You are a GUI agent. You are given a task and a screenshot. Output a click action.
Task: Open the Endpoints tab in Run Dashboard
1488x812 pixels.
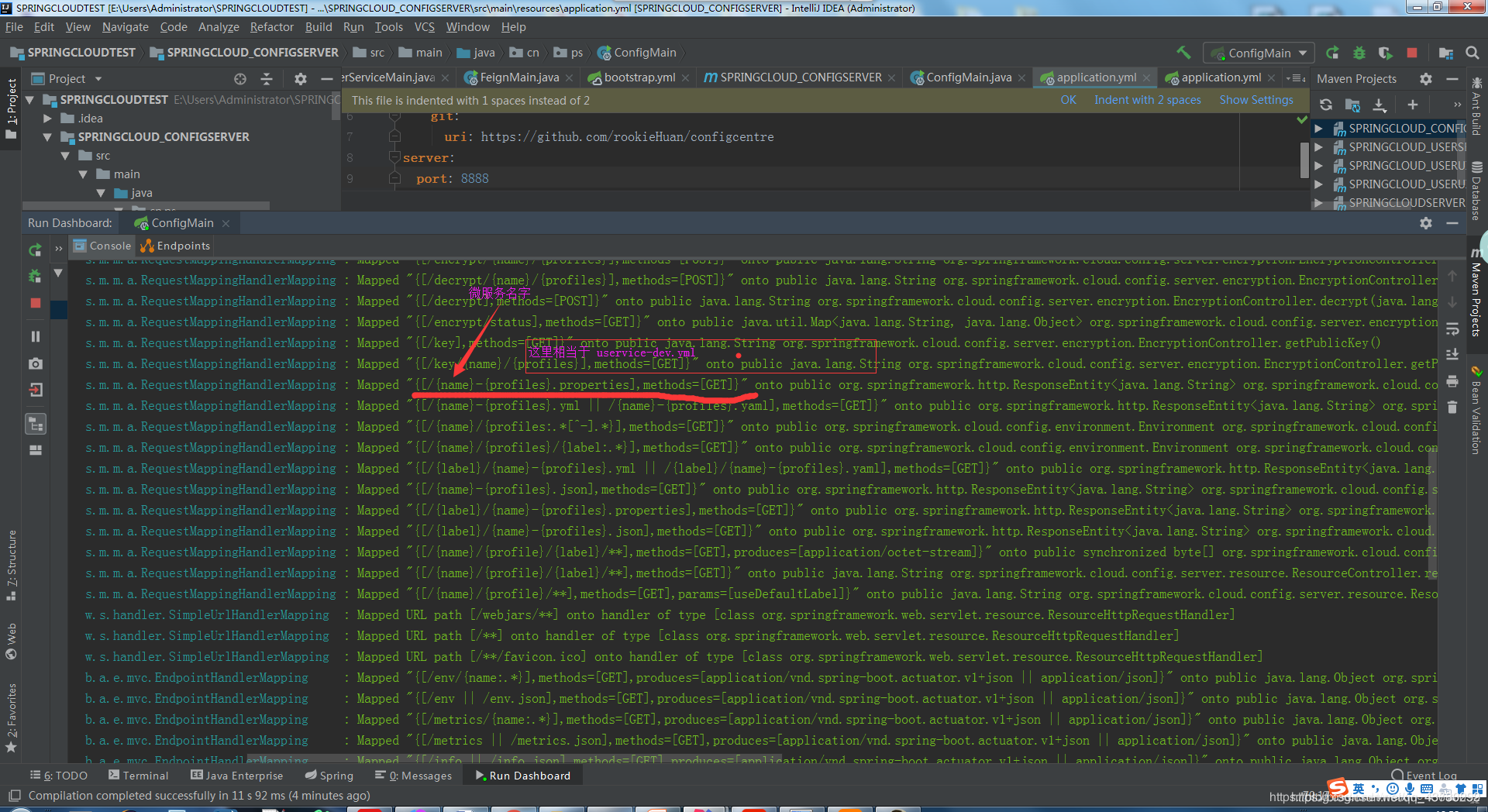pos(175,246)
